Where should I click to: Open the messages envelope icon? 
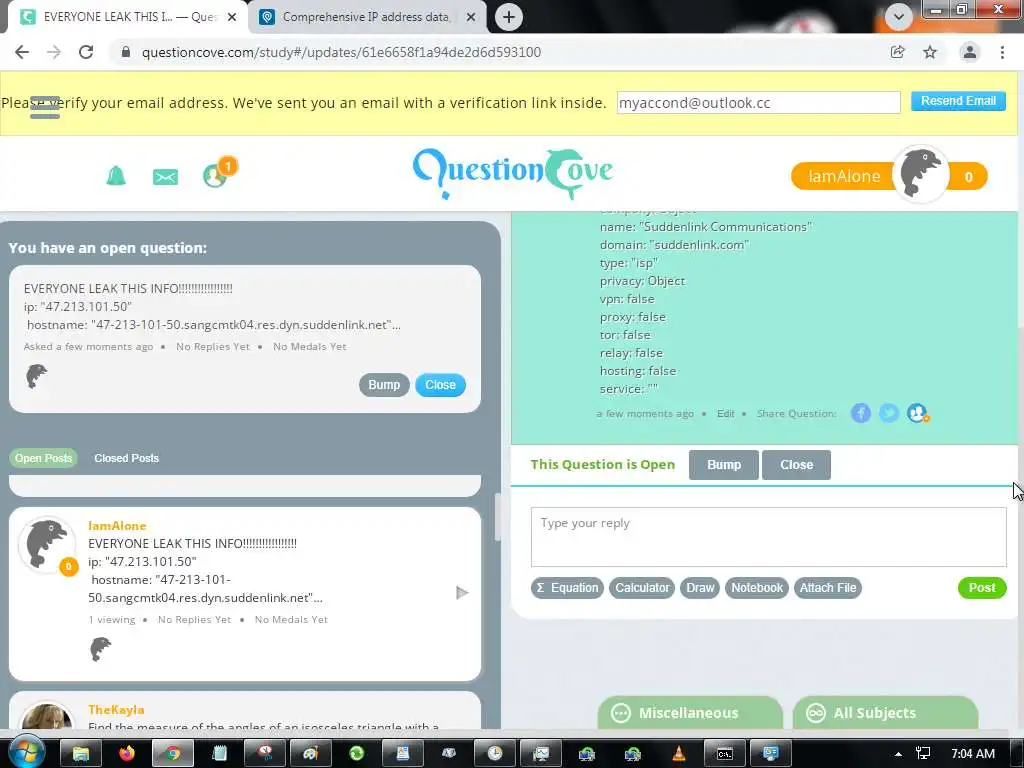(165, 176)
